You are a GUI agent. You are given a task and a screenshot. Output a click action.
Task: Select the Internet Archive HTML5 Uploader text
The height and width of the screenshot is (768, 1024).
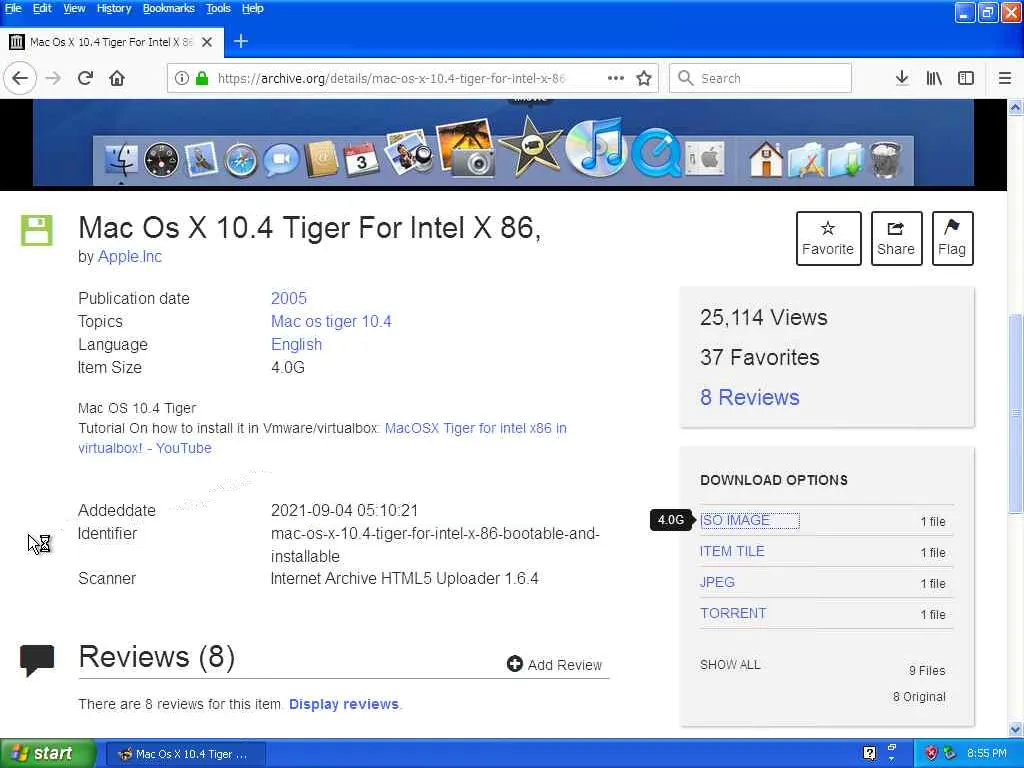(x=404, y=579)
